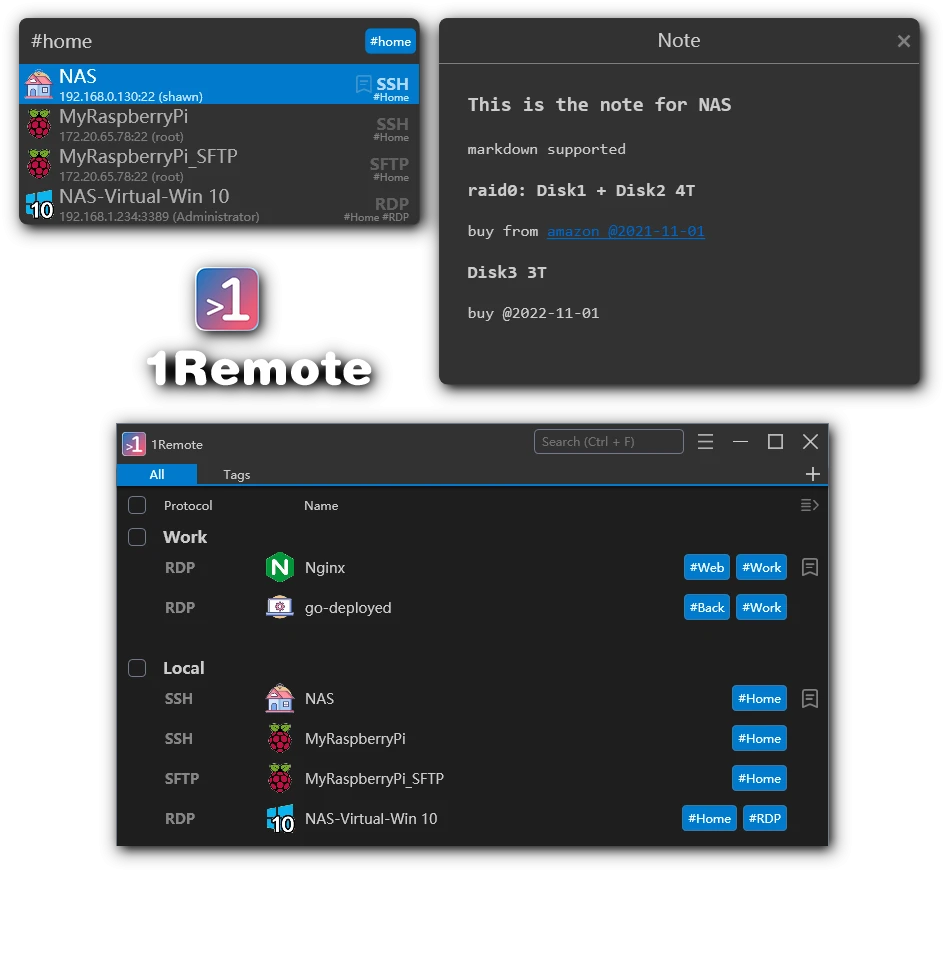Close the Note panel

pos(904,41)
